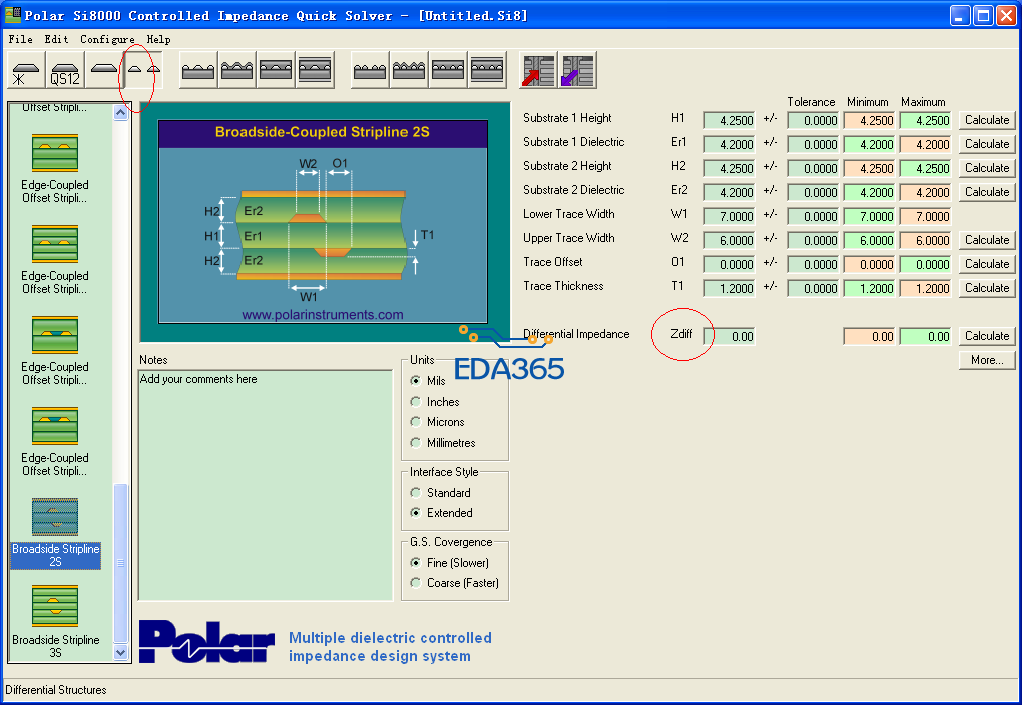Click the W1 maximum value field
This screenshot has width=1022, height=705.
tap(926, 216)
